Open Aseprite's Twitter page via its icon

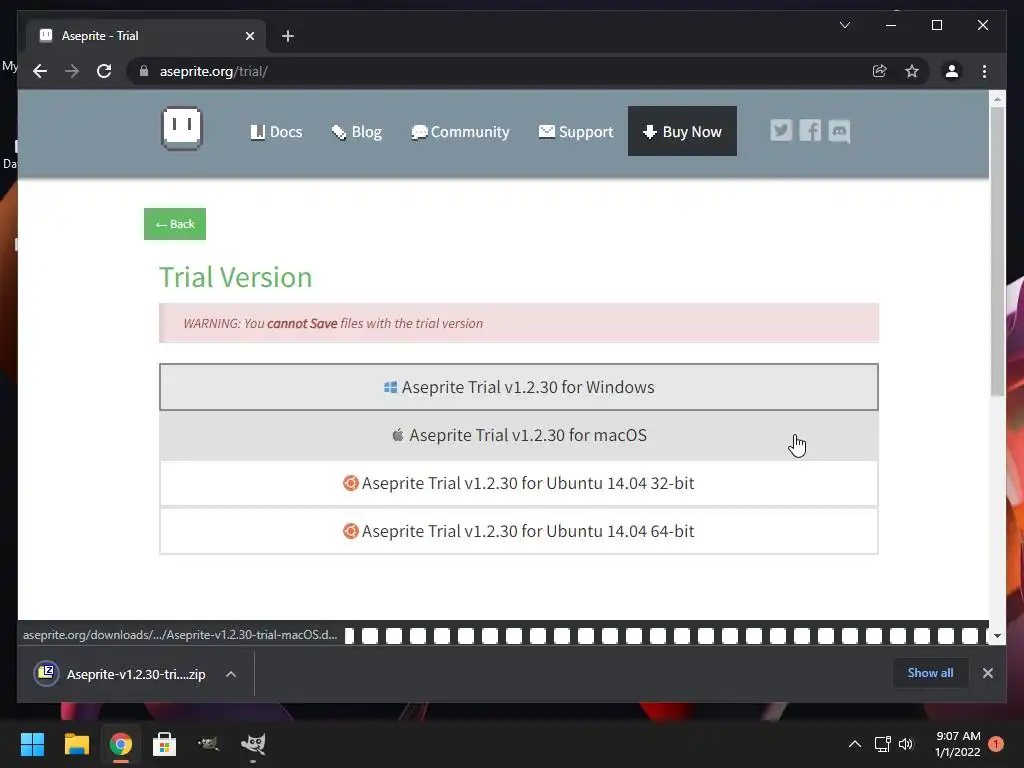point(781,131)
